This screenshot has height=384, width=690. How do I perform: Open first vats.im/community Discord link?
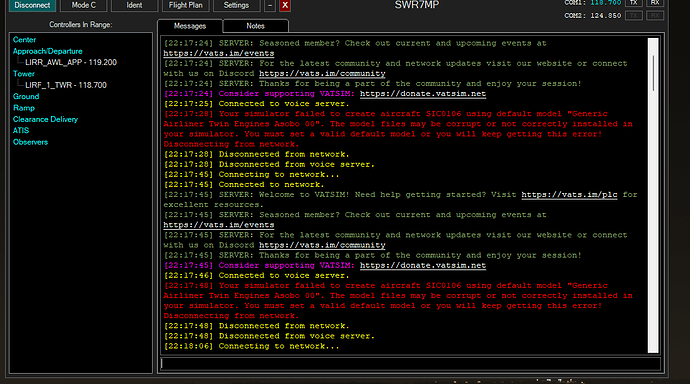pyautogui.click(x=322, y=73)
